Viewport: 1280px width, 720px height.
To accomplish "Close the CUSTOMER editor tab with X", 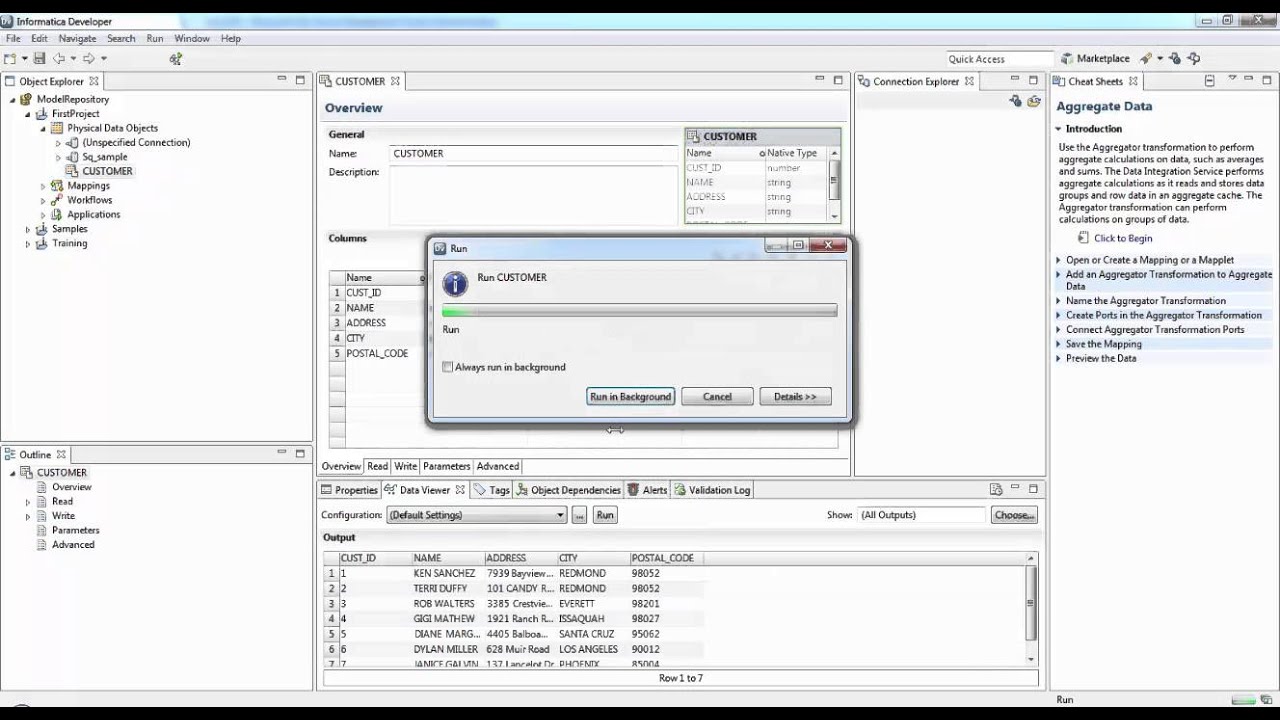I will (395, 81).
